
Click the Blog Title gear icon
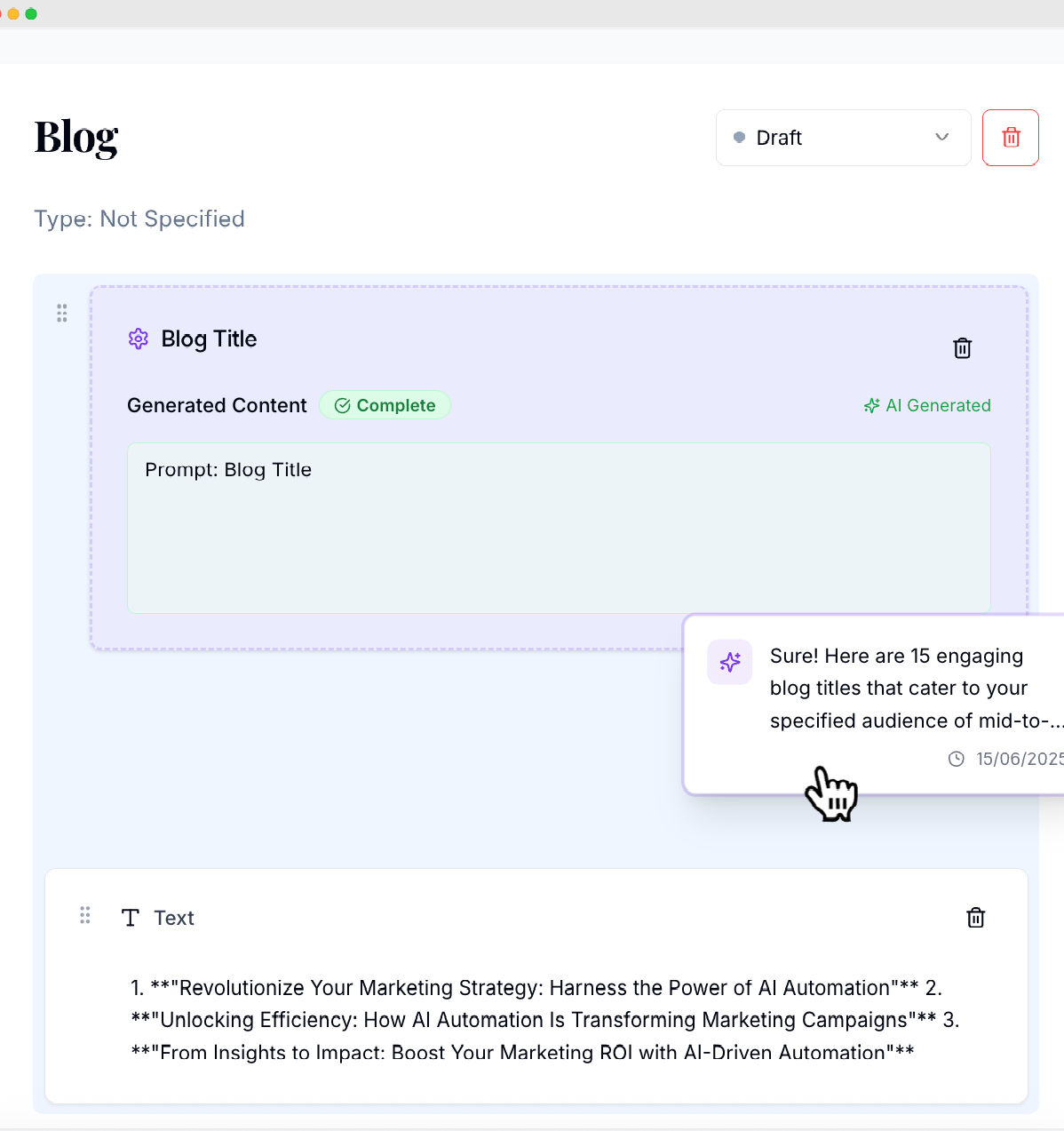(139, 339)
